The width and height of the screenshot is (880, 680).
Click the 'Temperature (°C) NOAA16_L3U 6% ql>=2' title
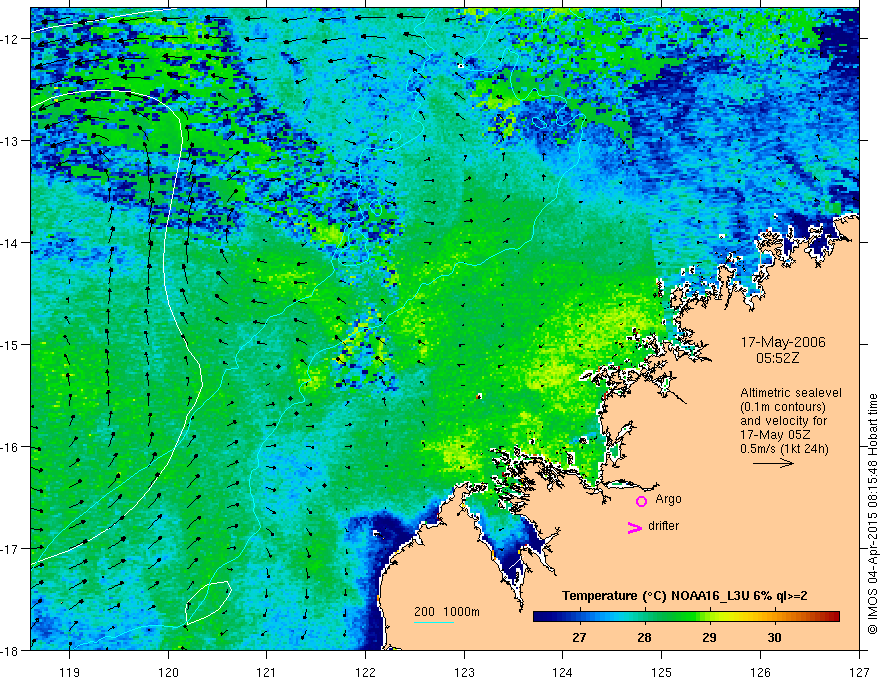pos(685,596)
